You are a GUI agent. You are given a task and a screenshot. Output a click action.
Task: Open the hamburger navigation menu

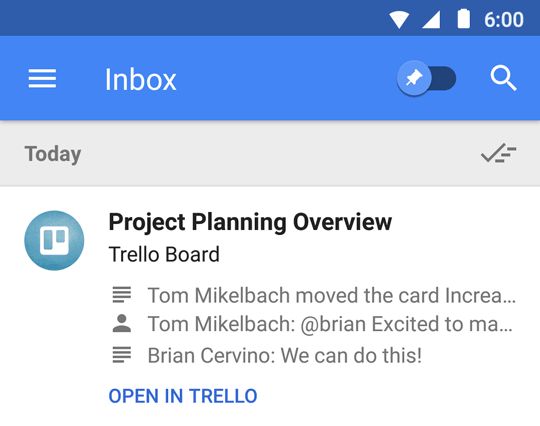click(x=42, y=79)
